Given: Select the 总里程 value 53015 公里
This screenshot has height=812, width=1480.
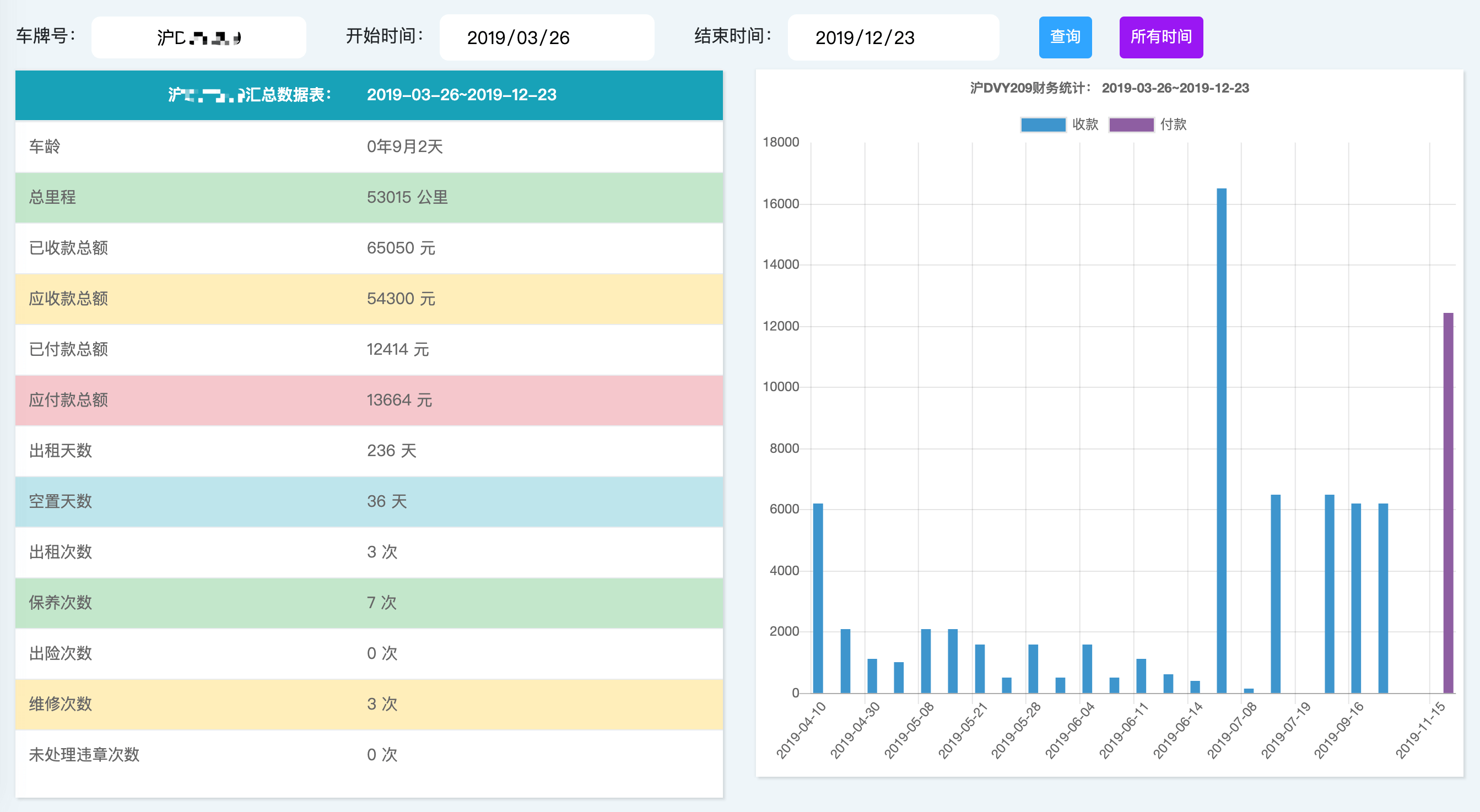Looking at the screenshot, I should [407, 197].
